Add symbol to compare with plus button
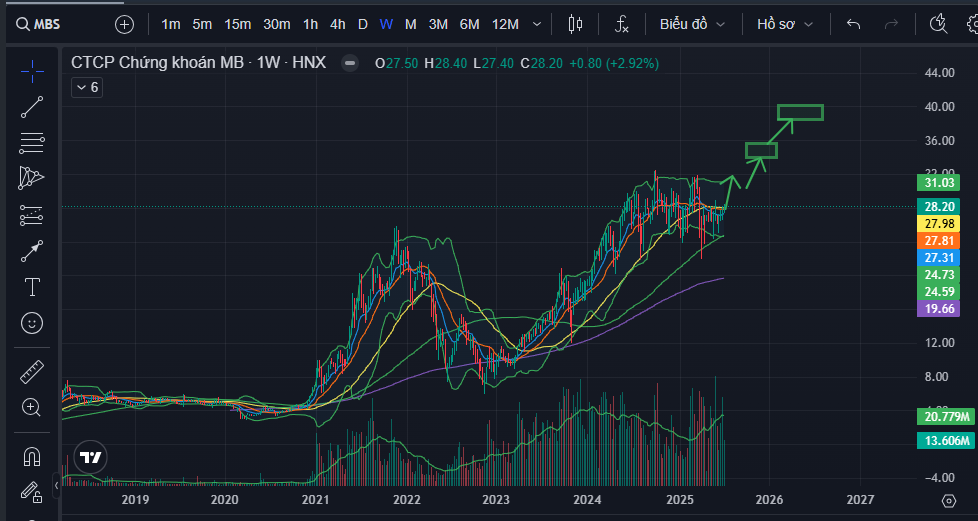The image size is (978, 521). tap(124, 24)
